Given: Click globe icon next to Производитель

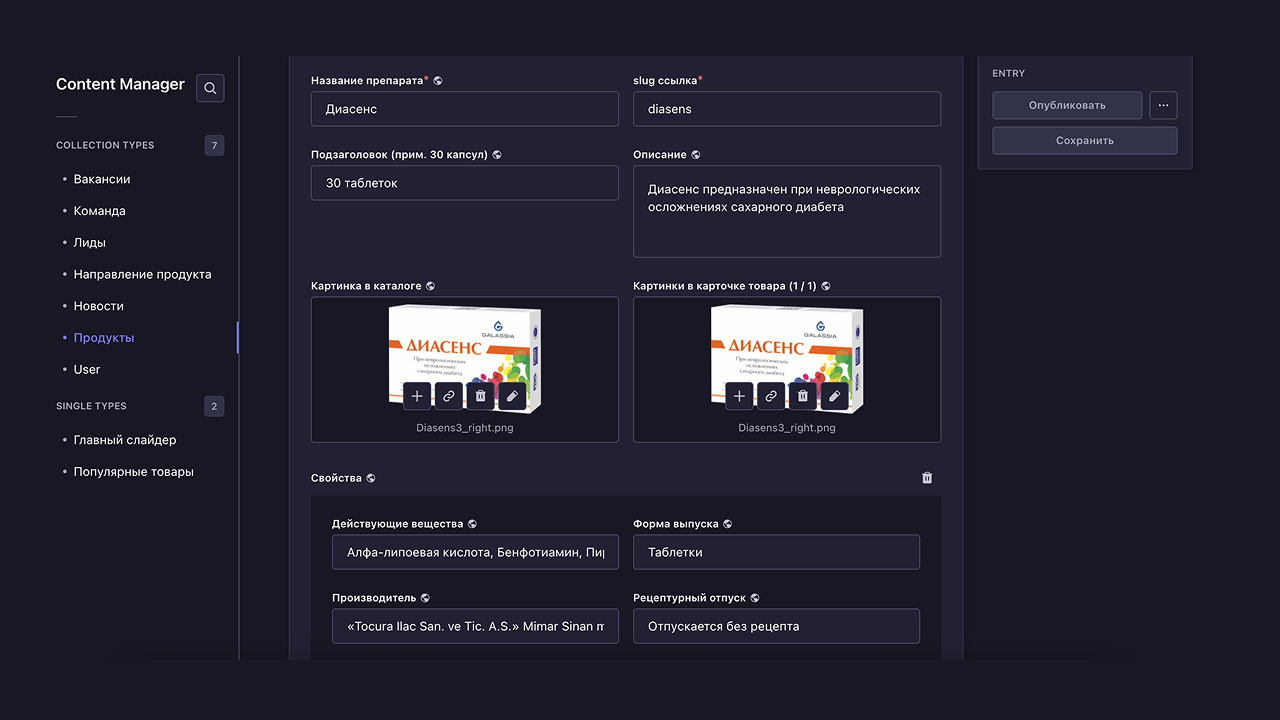Looking at the screenshot, I should click(x=425, y=598).
